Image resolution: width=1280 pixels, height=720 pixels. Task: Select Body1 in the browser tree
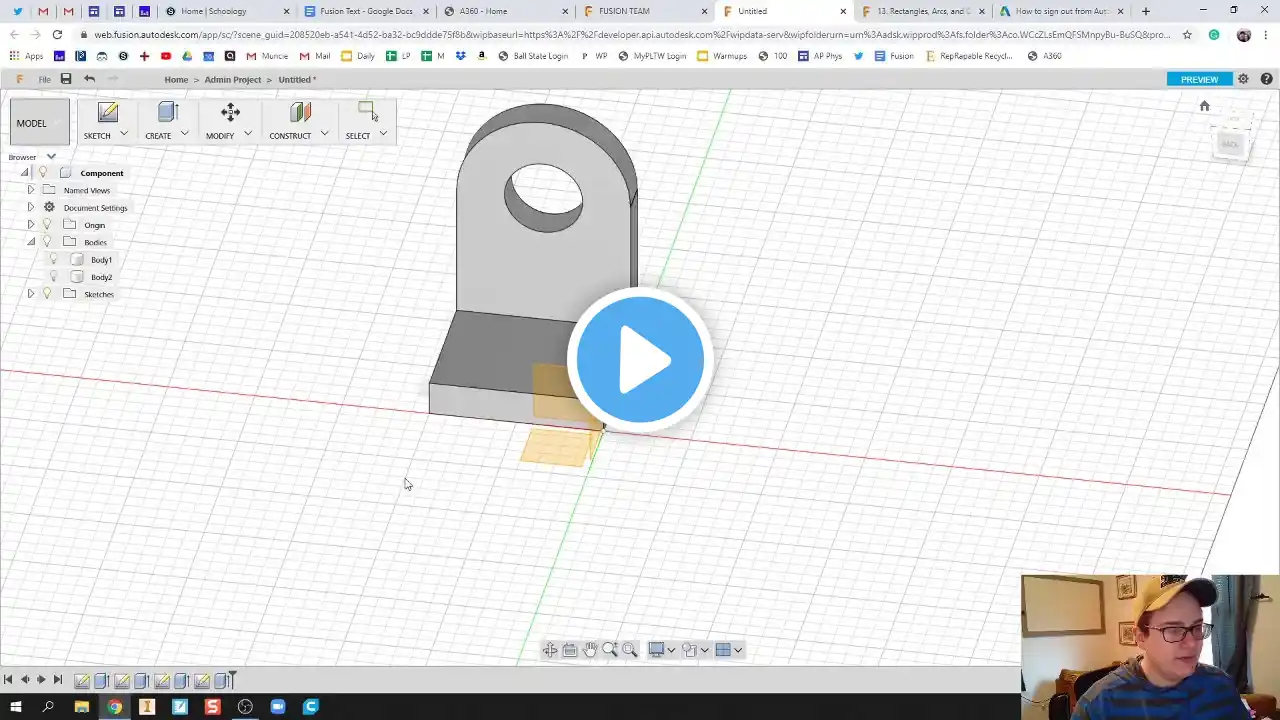(x=101, y=260)
